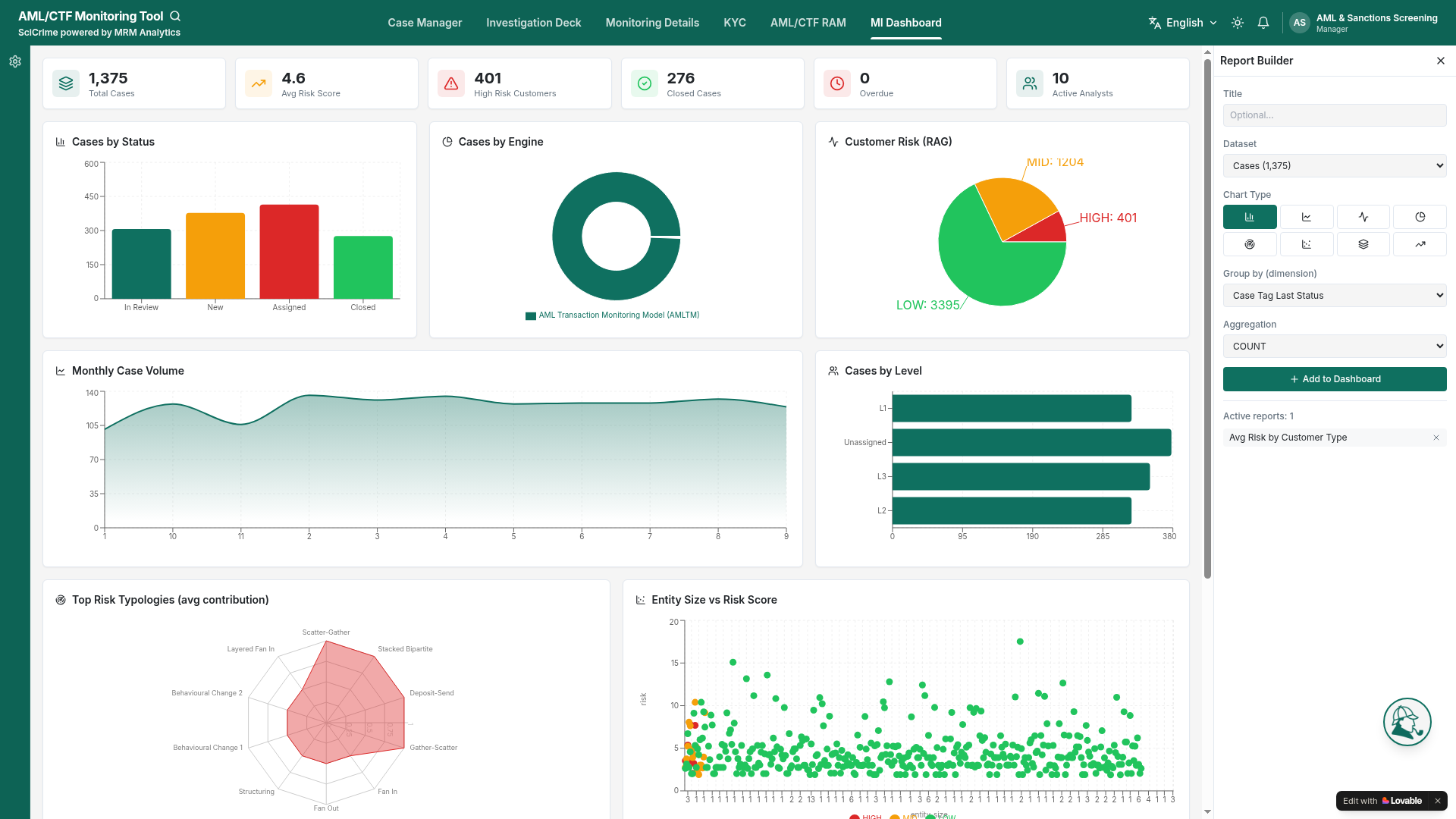Viewport: 1456px width, 819px height.
Task: Expand the Aggregation COUNT dropdown
Action: click(x=1335, y=347)
